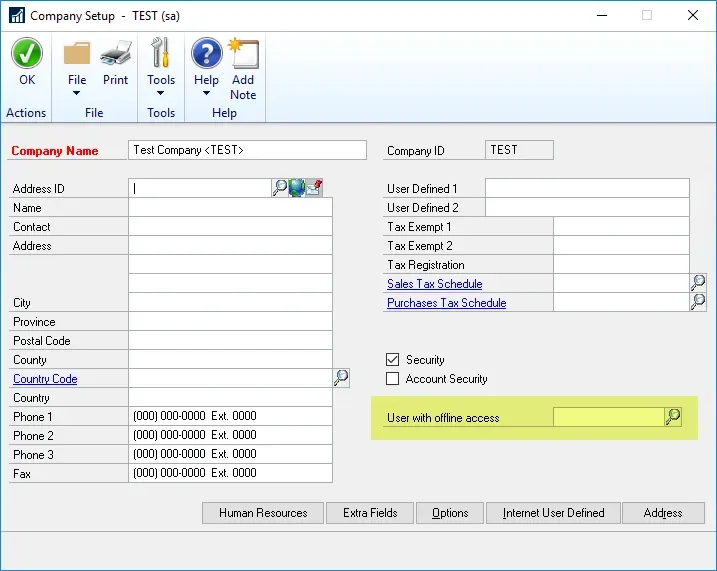This screenshot has height=571, width=717.
Task: Open the Purchases Tax Schedule lookup magnifier
Action: click(698, 302)
